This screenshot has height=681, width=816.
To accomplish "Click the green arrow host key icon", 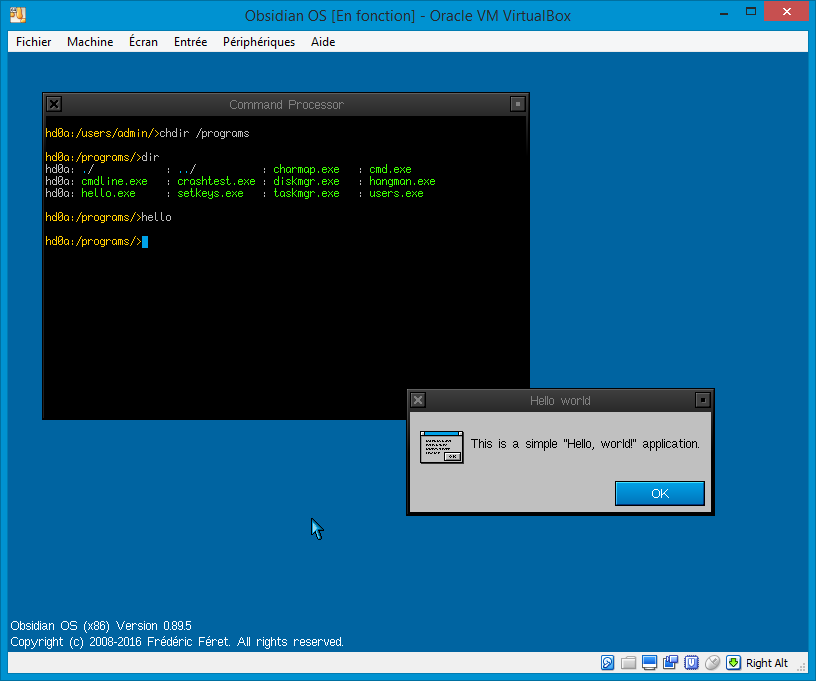I will tap(733, 662).
